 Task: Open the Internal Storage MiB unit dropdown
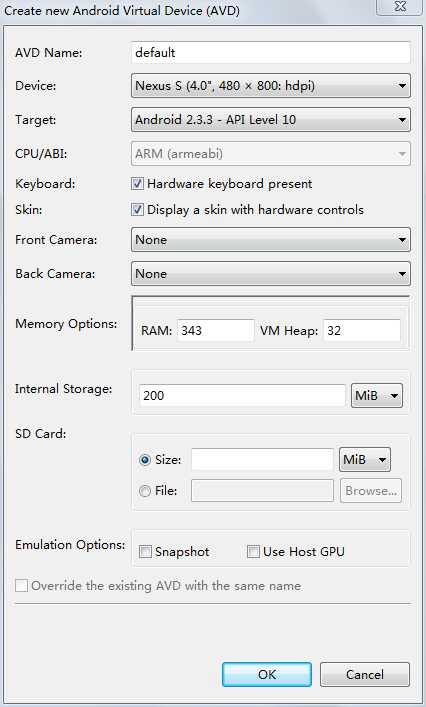click(377, 395)
